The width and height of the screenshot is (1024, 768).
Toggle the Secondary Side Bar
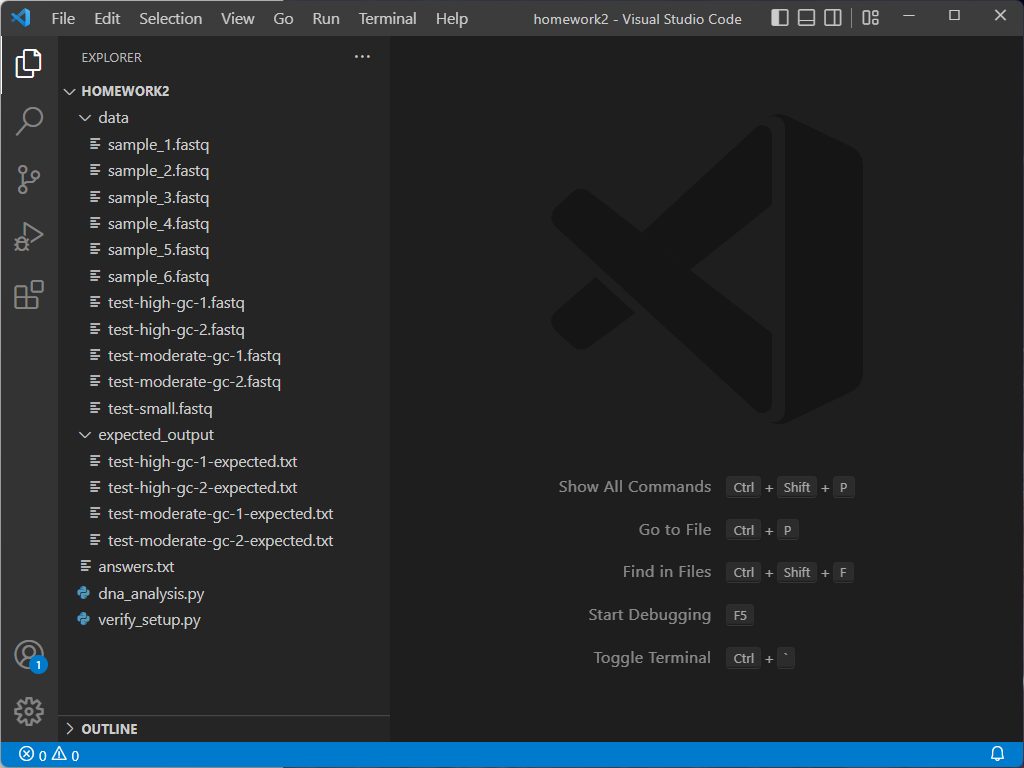coord(833,17)
